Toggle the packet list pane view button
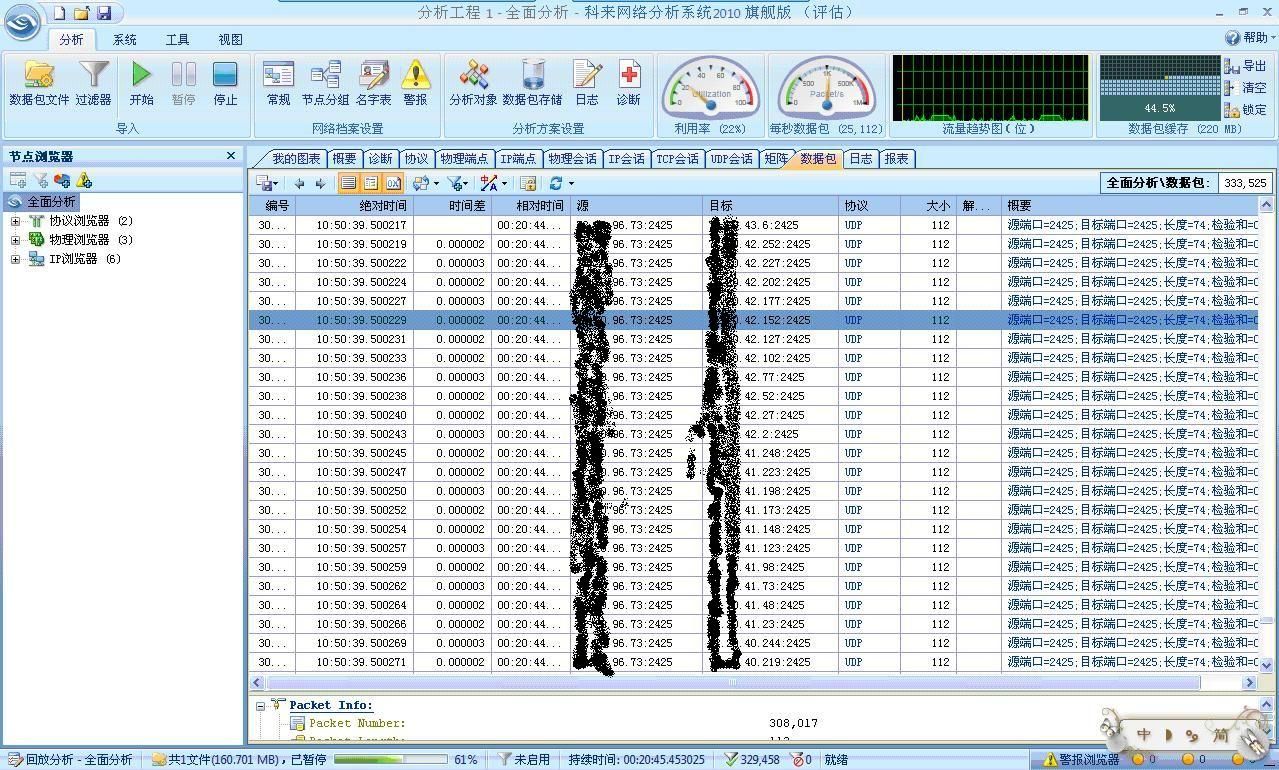Viewport: 1279px width, 770px height. [348, 183]
